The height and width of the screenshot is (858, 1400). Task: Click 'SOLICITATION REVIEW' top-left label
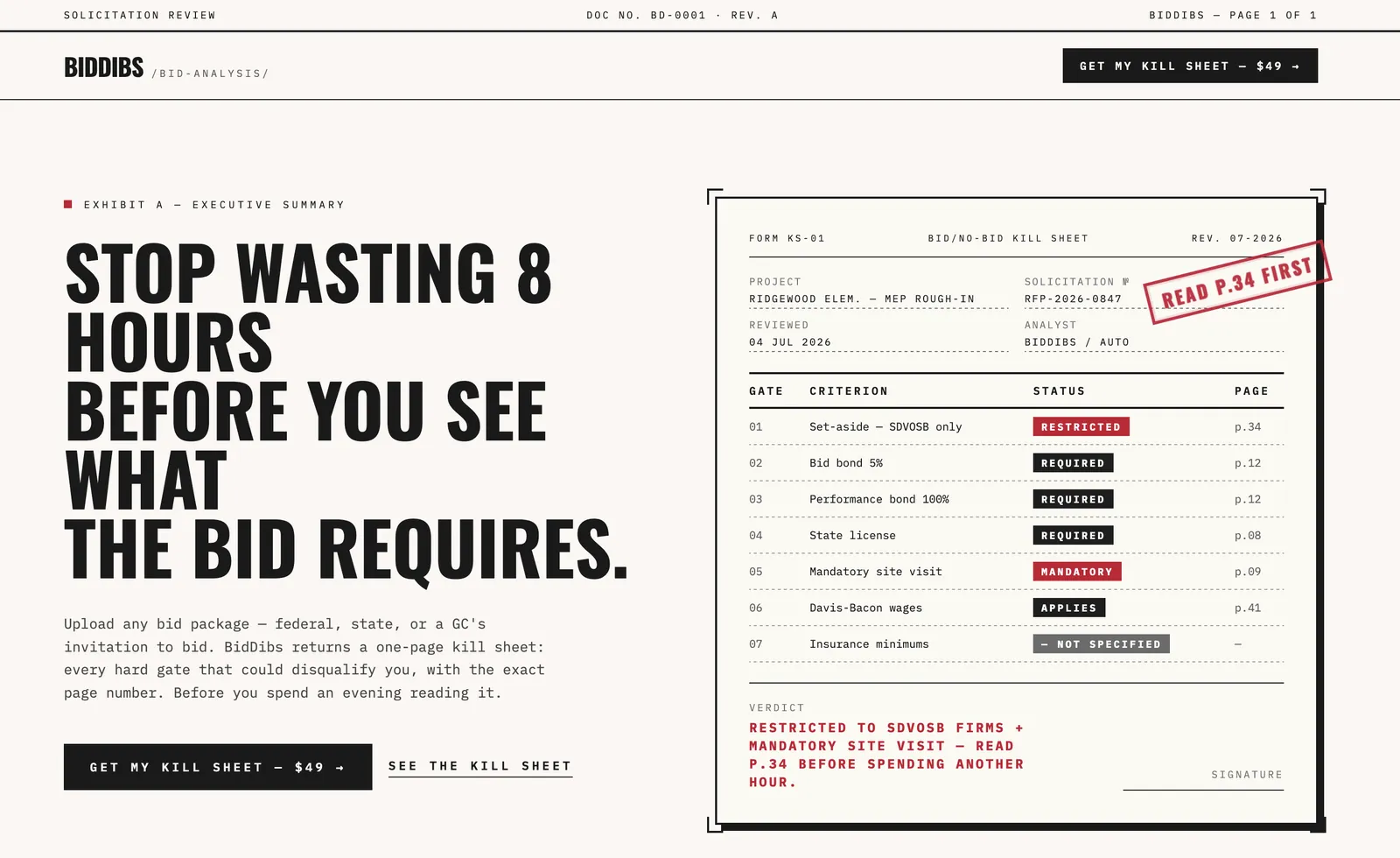140,15
